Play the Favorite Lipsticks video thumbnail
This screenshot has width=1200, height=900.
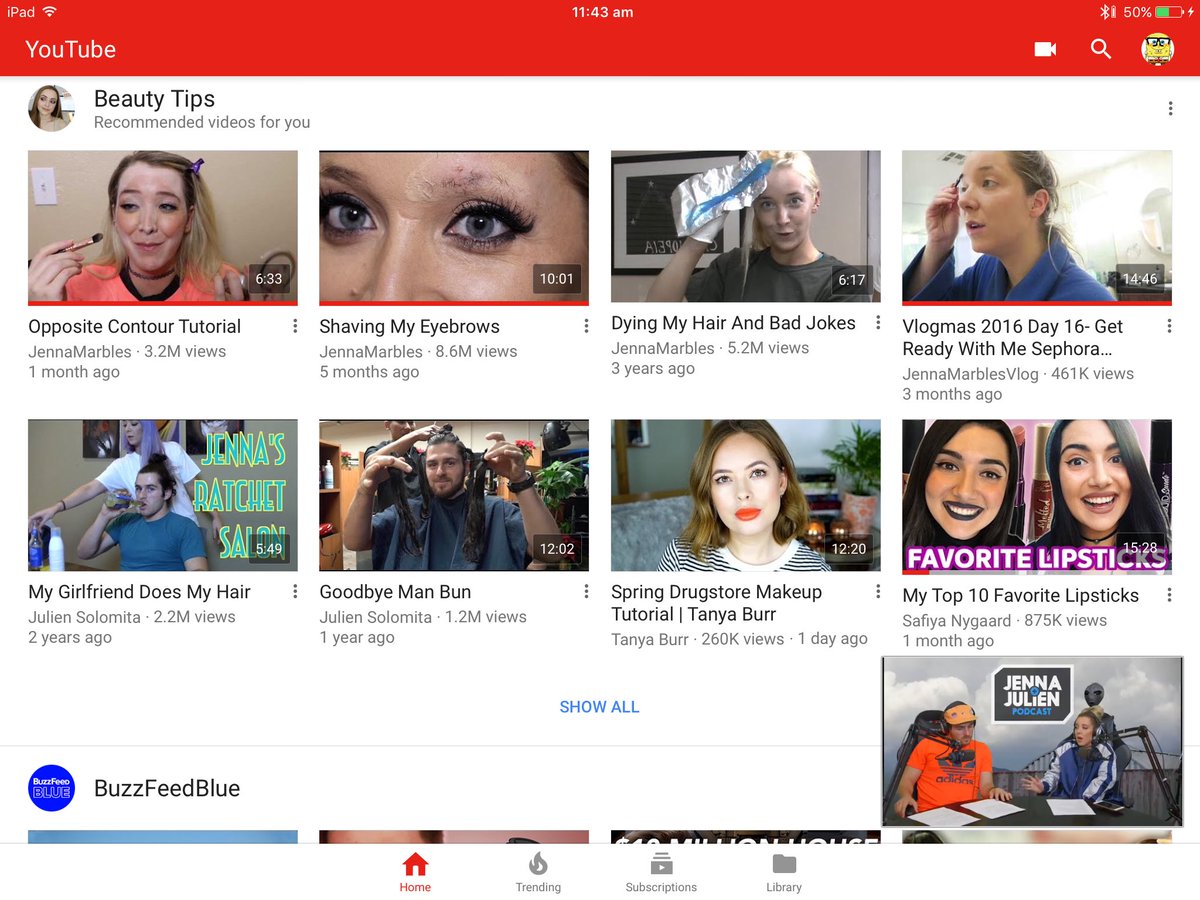[x=1037, y=497]
